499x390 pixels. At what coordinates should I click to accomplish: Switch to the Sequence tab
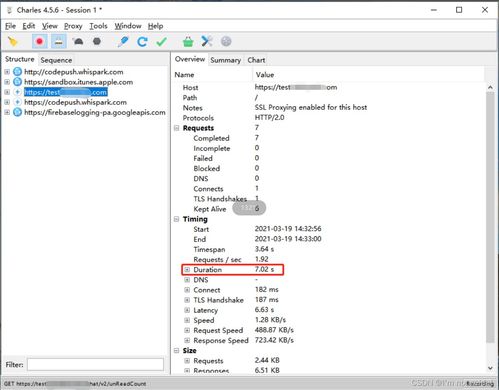tap(56, 60)
